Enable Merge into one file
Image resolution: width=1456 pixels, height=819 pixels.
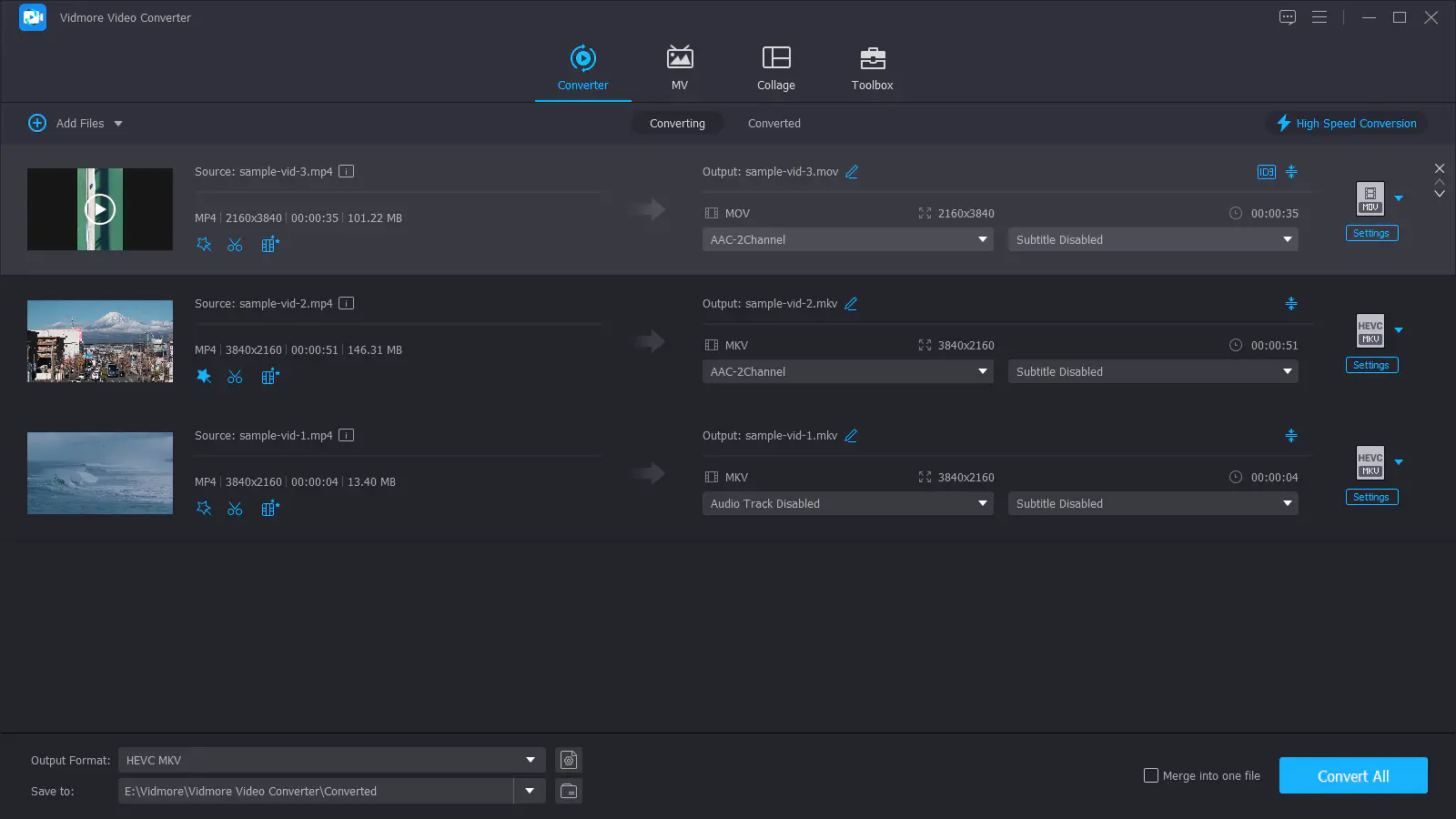[1151, 775]
